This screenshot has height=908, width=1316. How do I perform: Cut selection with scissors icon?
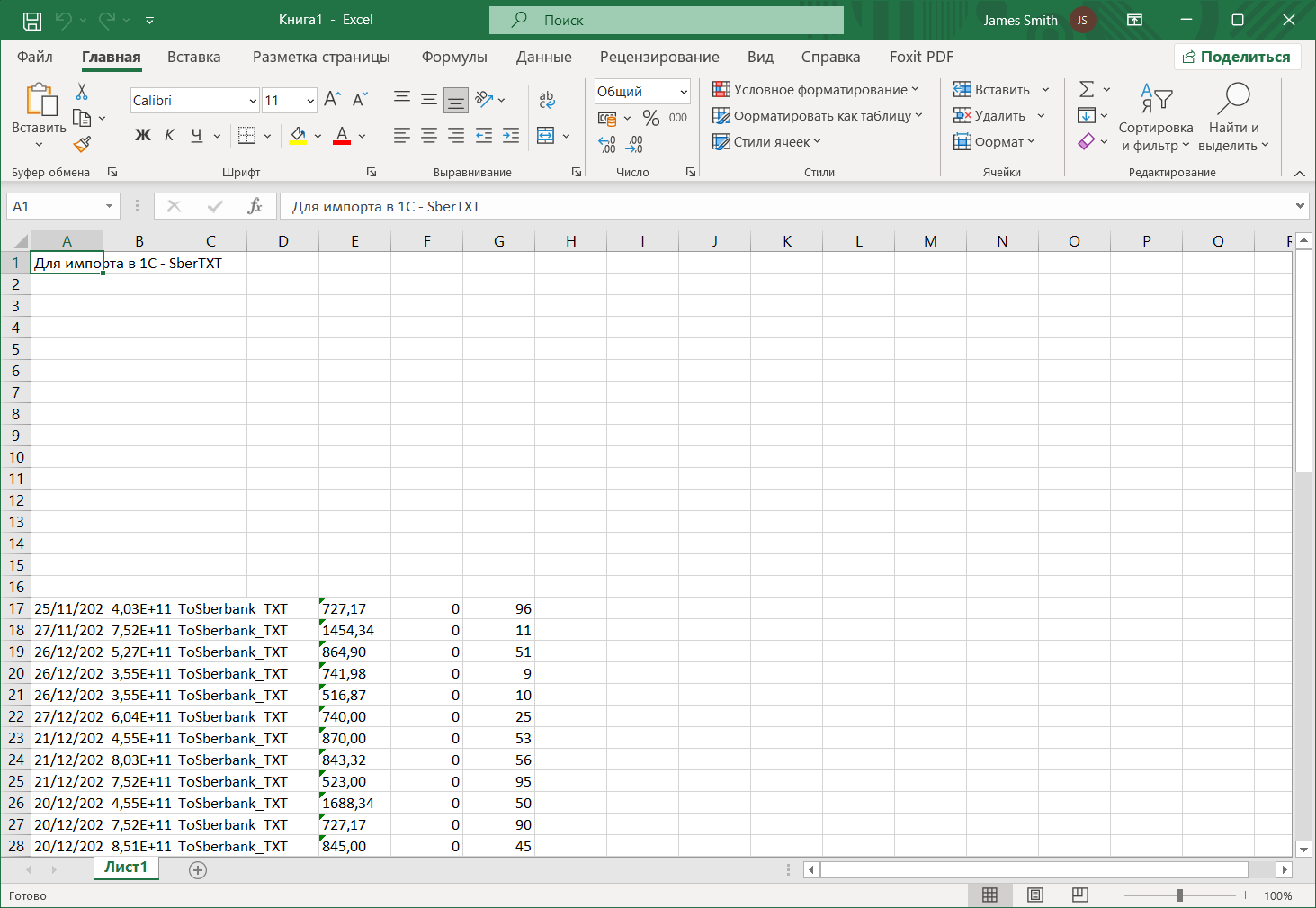82,92
